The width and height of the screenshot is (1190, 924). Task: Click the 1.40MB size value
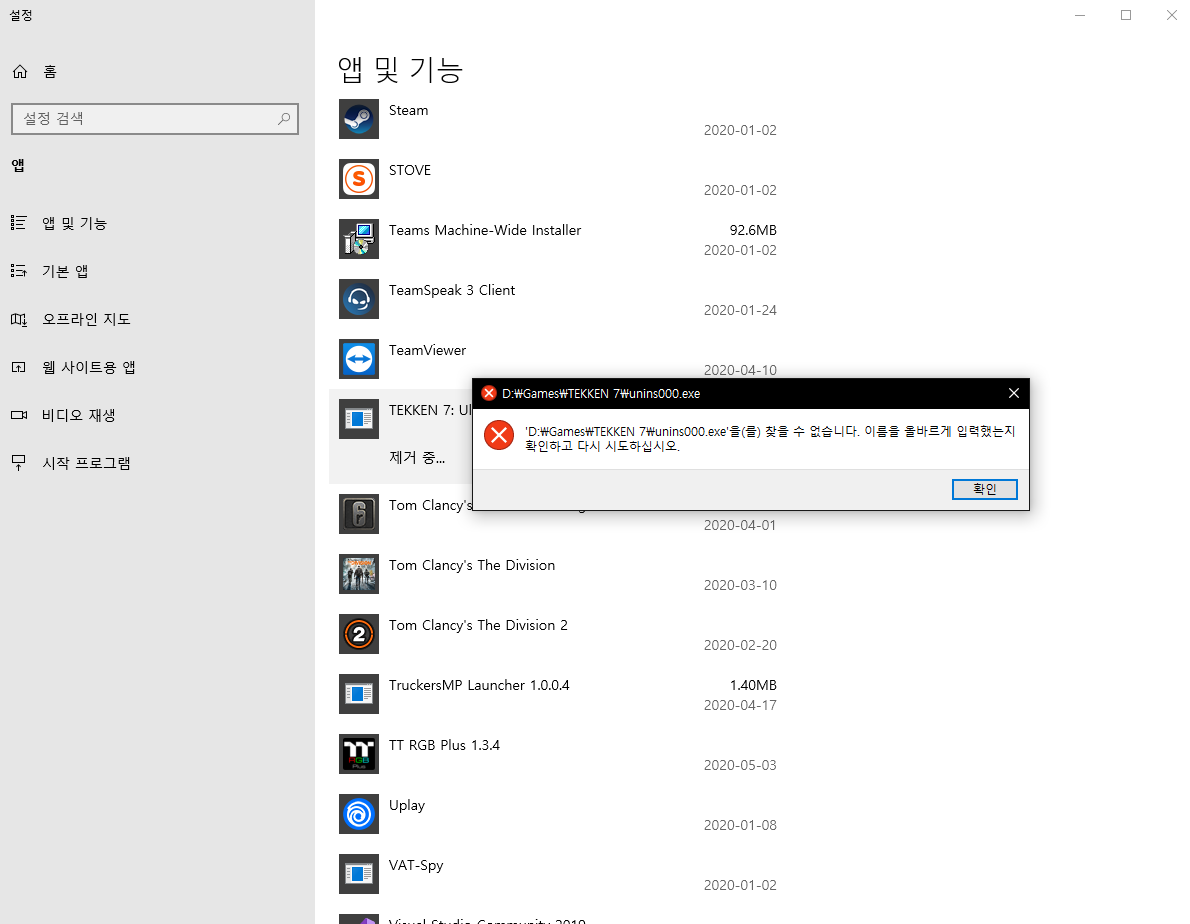pyautogui.click(x=753, y=685)
